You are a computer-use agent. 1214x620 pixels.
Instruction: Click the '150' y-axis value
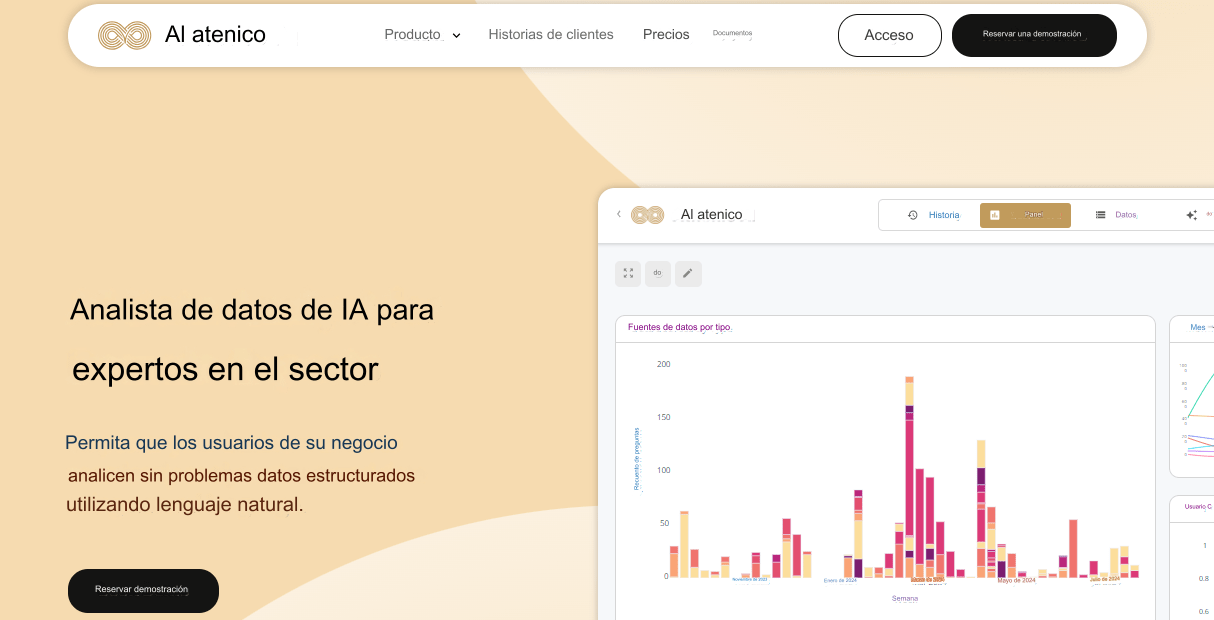pos(664,417)
